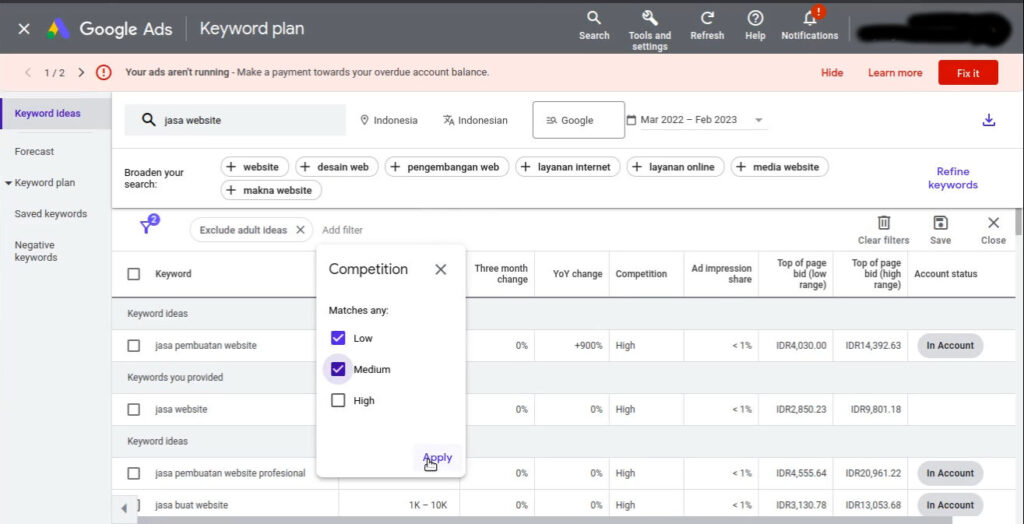Click Learn more in the alert bar
The height and width of the screenshot is (524, 1024).
point(895,73)
